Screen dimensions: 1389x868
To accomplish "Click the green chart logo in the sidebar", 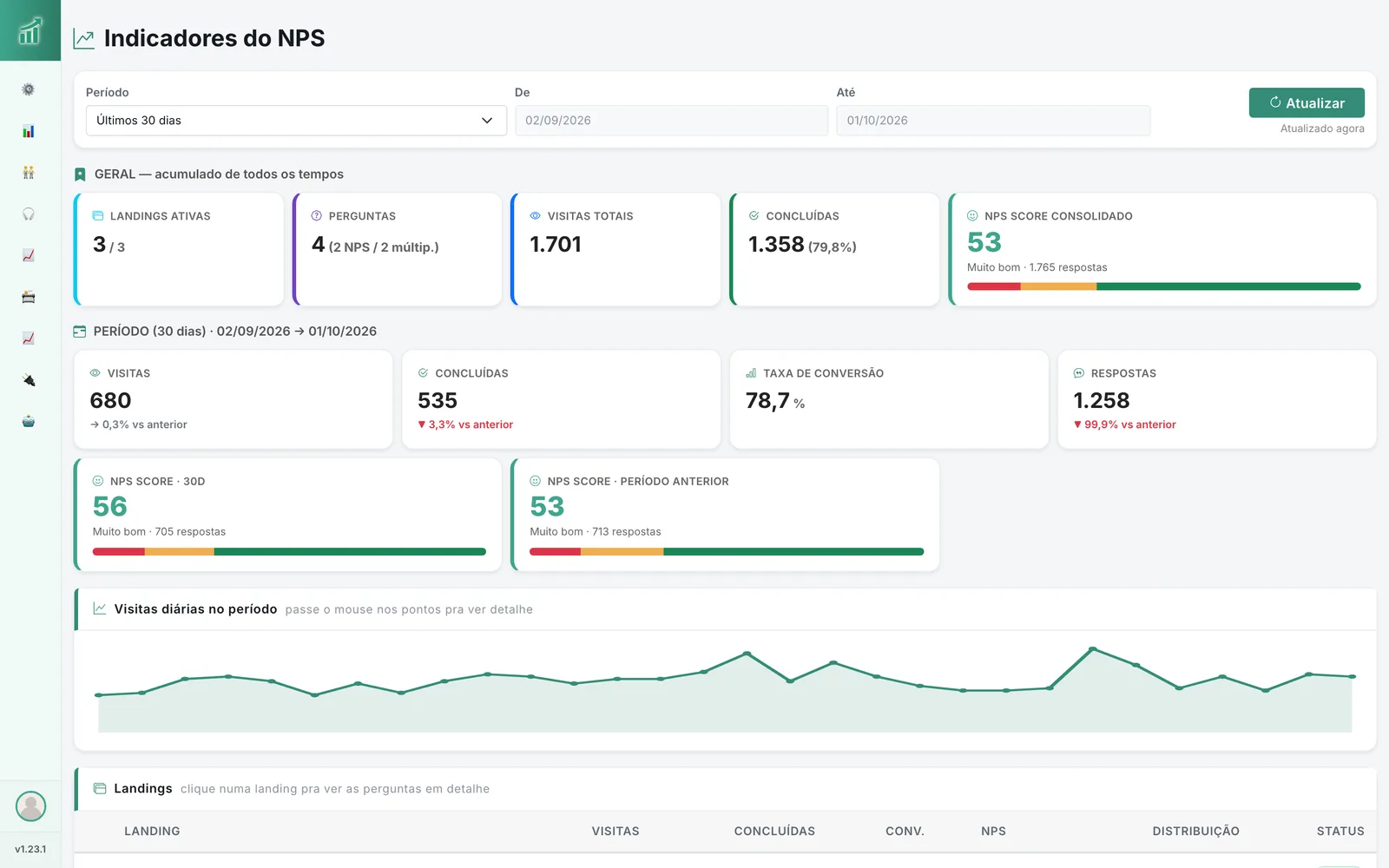I will tap(30, 30).
